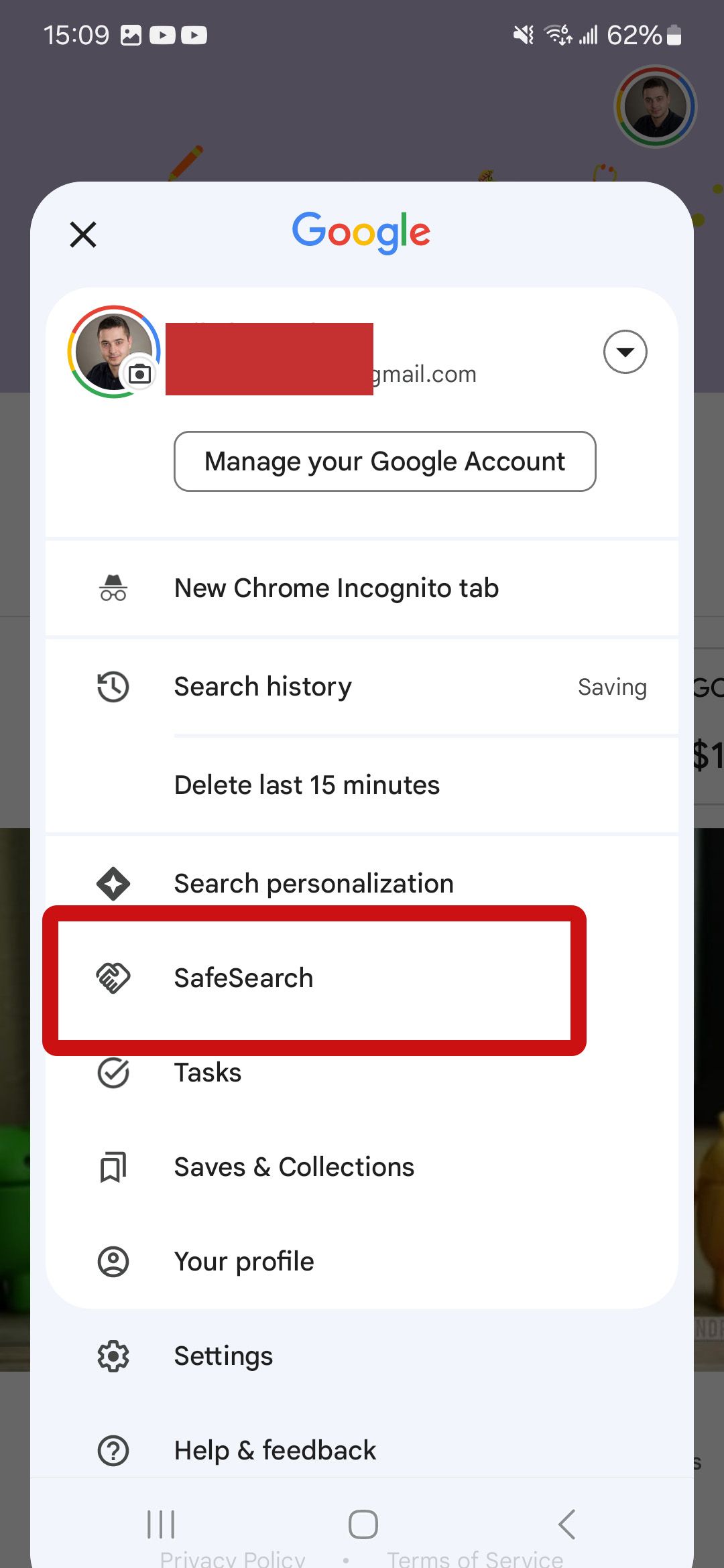724x1568 pixels.
Task: Tap Manage your Google Account
Action: 385,461
